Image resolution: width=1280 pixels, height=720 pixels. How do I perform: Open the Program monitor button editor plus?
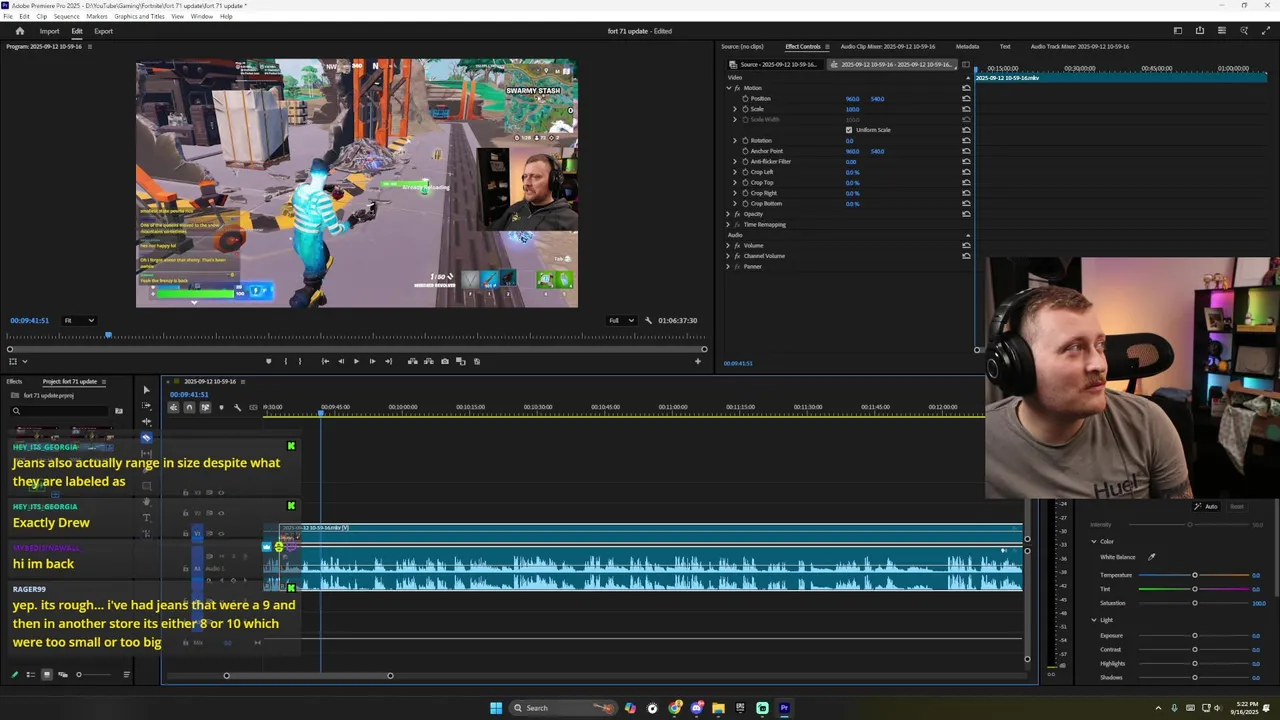click(x=698, y=361)
